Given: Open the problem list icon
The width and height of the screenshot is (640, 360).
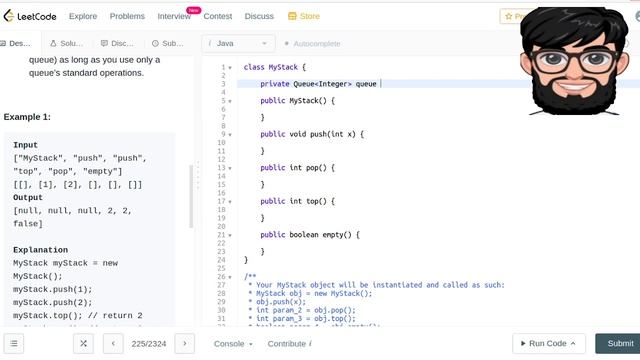Looking at the screenshot, I should (x=14, y=343).
